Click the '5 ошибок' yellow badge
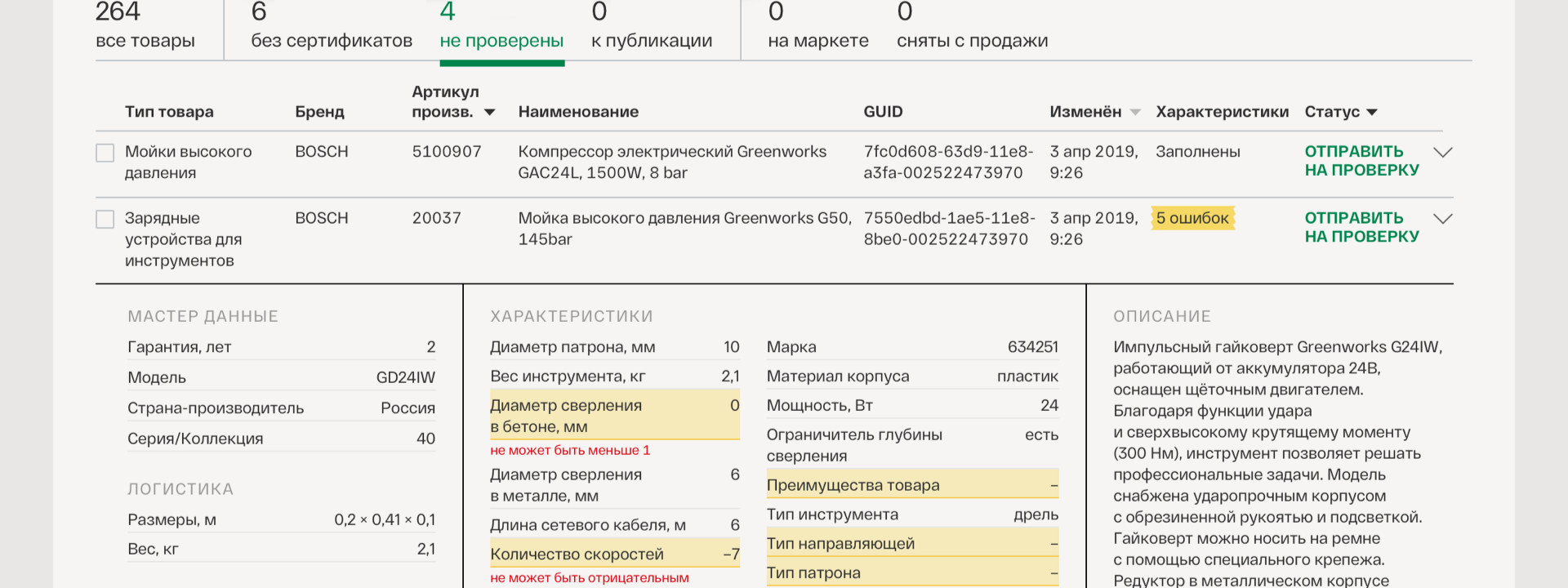Image resolution: width=1568 pixels, height=588 pixels. 1192,218
